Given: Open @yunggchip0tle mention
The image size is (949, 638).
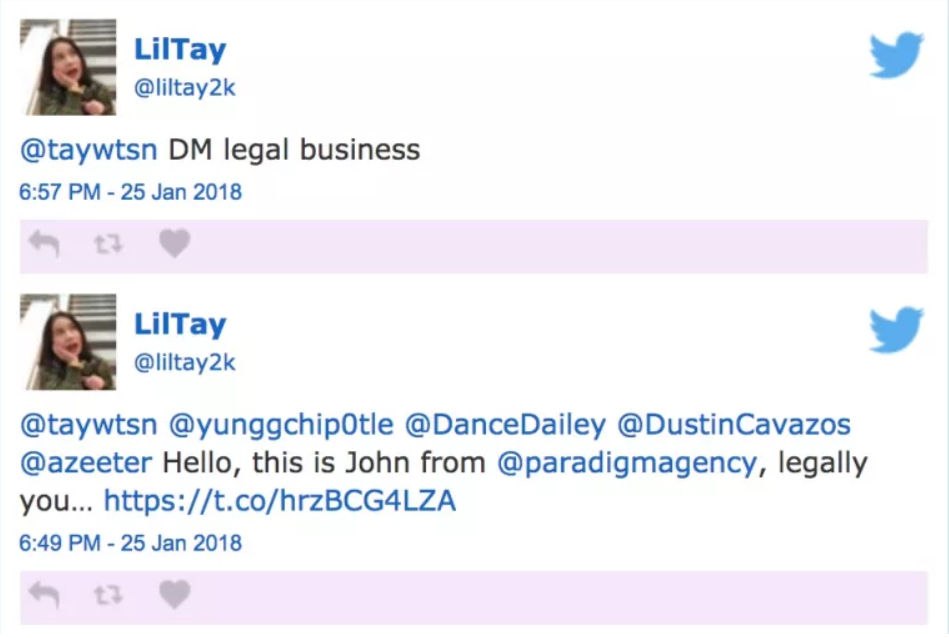Looking at the screenshot, I should pos(281,425).
